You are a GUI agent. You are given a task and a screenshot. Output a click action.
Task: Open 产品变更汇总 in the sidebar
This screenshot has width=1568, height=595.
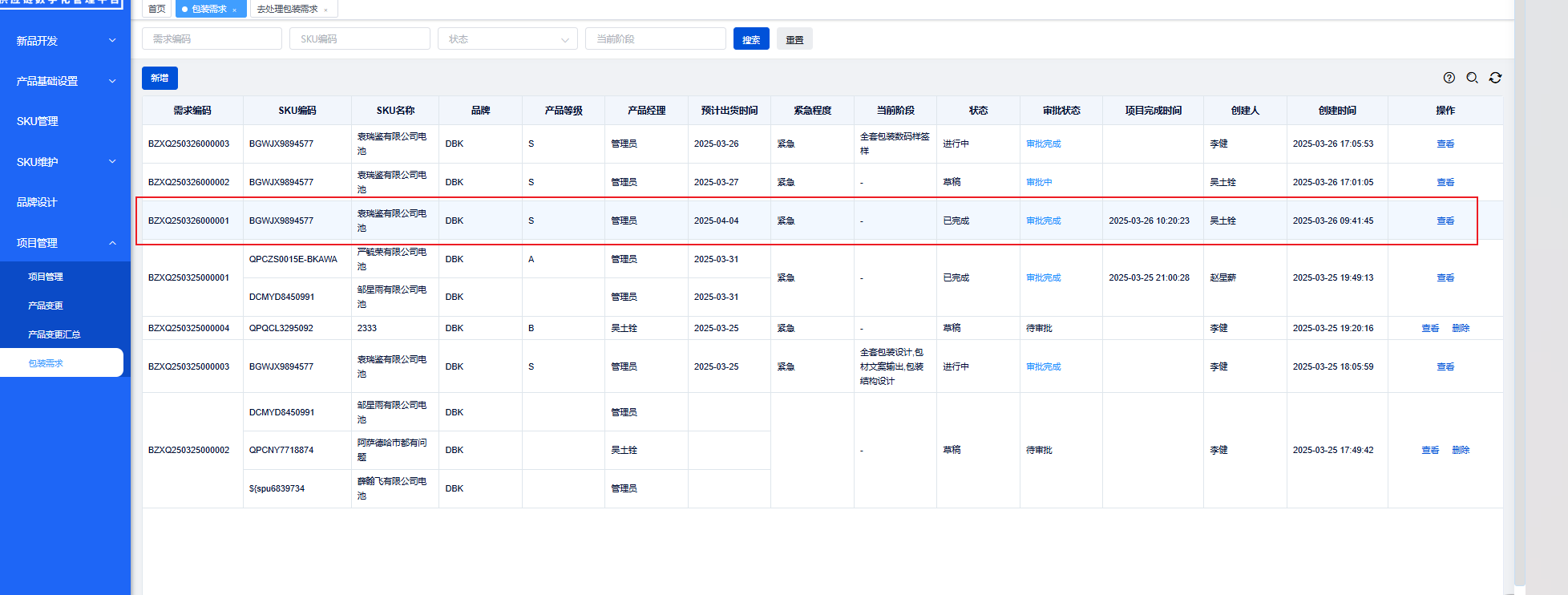tap(55, 334)
